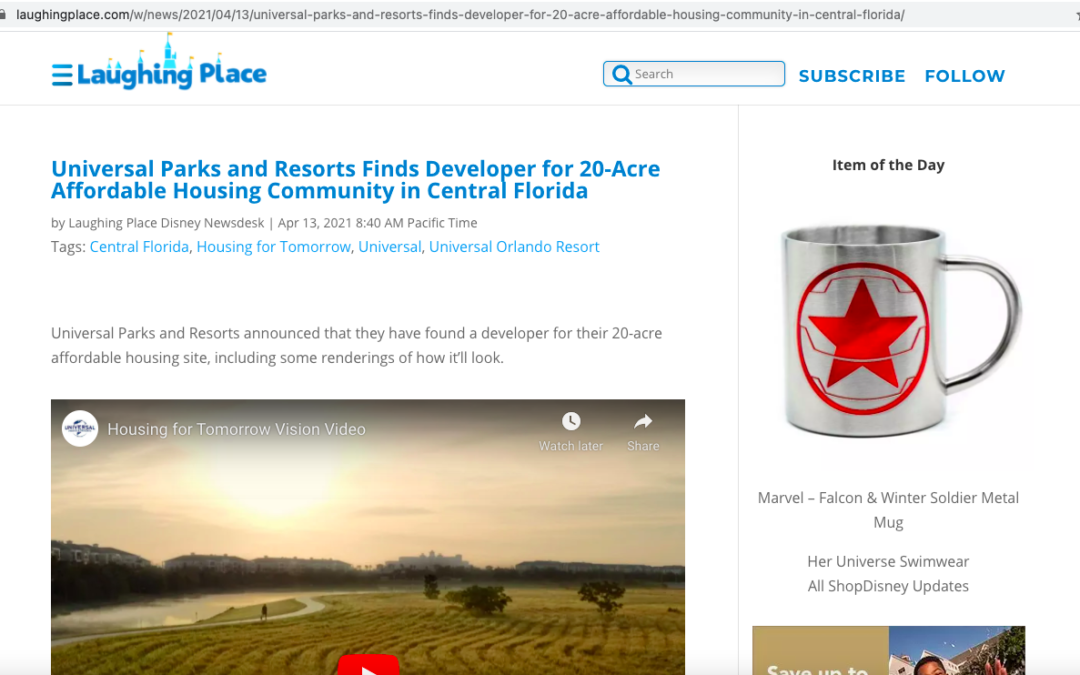1080x675 pixels.
Task: Click the 'Item of the Day' heading
Action: (888, 165)
